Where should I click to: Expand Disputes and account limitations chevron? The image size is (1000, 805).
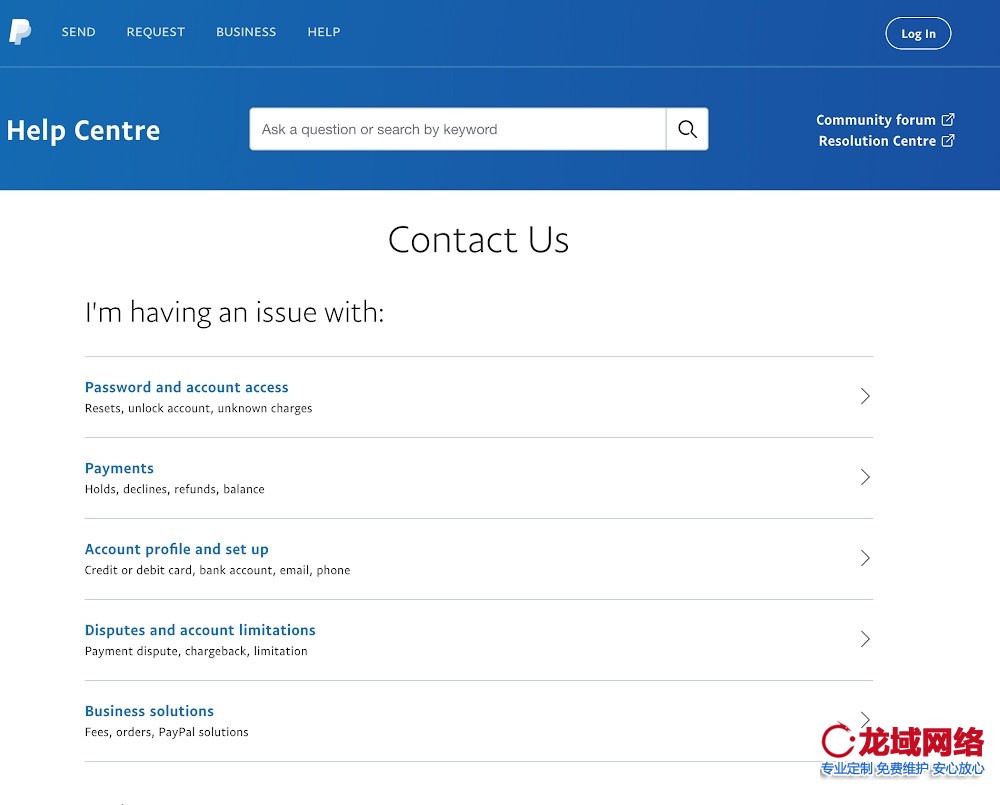click(865, 640)
